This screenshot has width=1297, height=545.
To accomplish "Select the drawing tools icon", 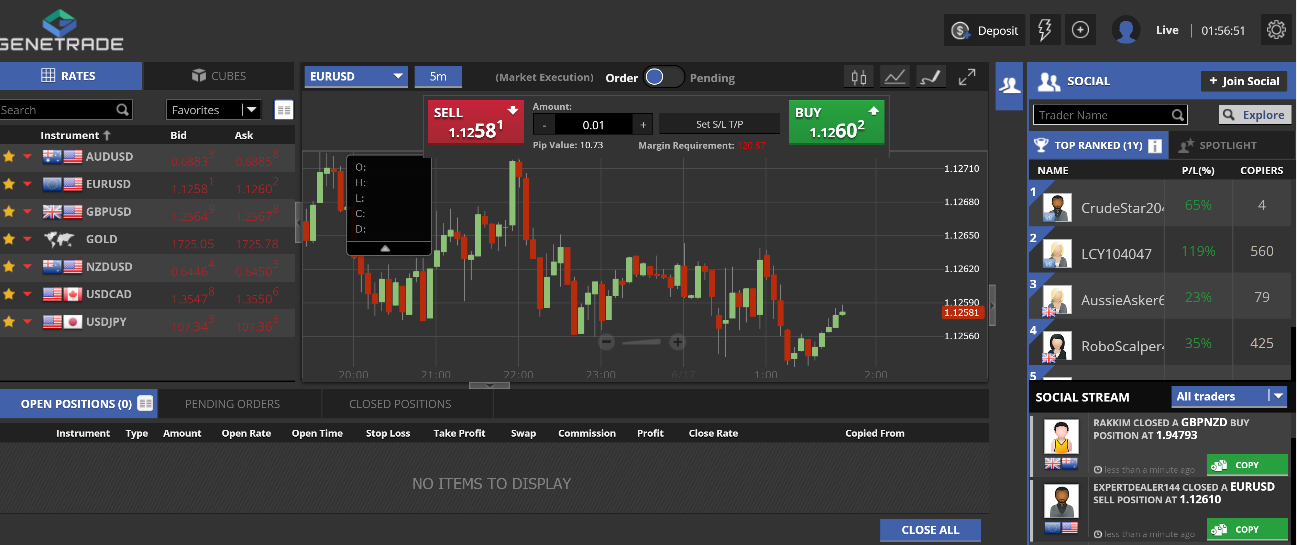I will click(931, 77).
